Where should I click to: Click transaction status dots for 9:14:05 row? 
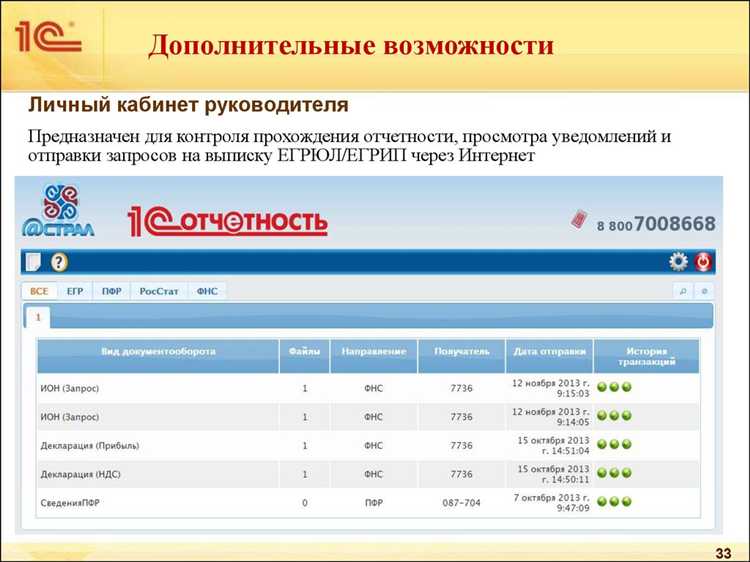click(614, 416)
